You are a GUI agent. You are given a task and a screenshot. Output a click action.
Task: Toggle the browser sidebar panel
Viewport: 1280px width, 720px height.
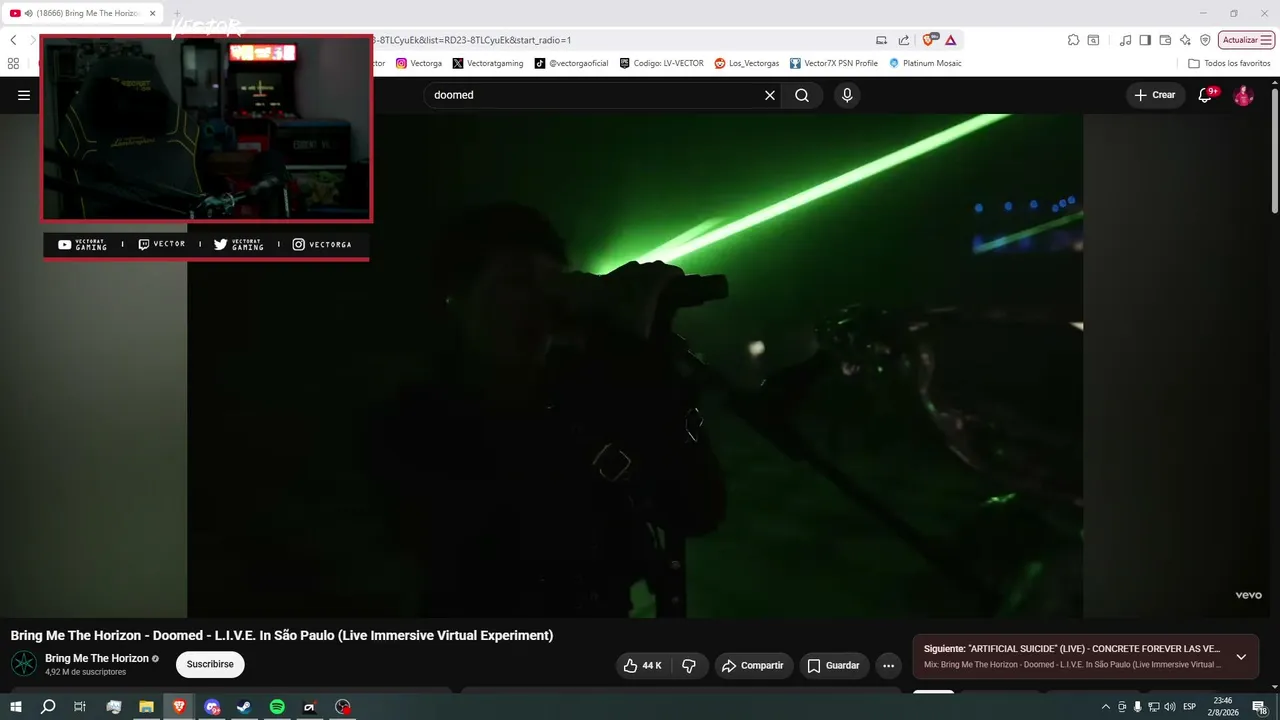[x=1145, y=40]
